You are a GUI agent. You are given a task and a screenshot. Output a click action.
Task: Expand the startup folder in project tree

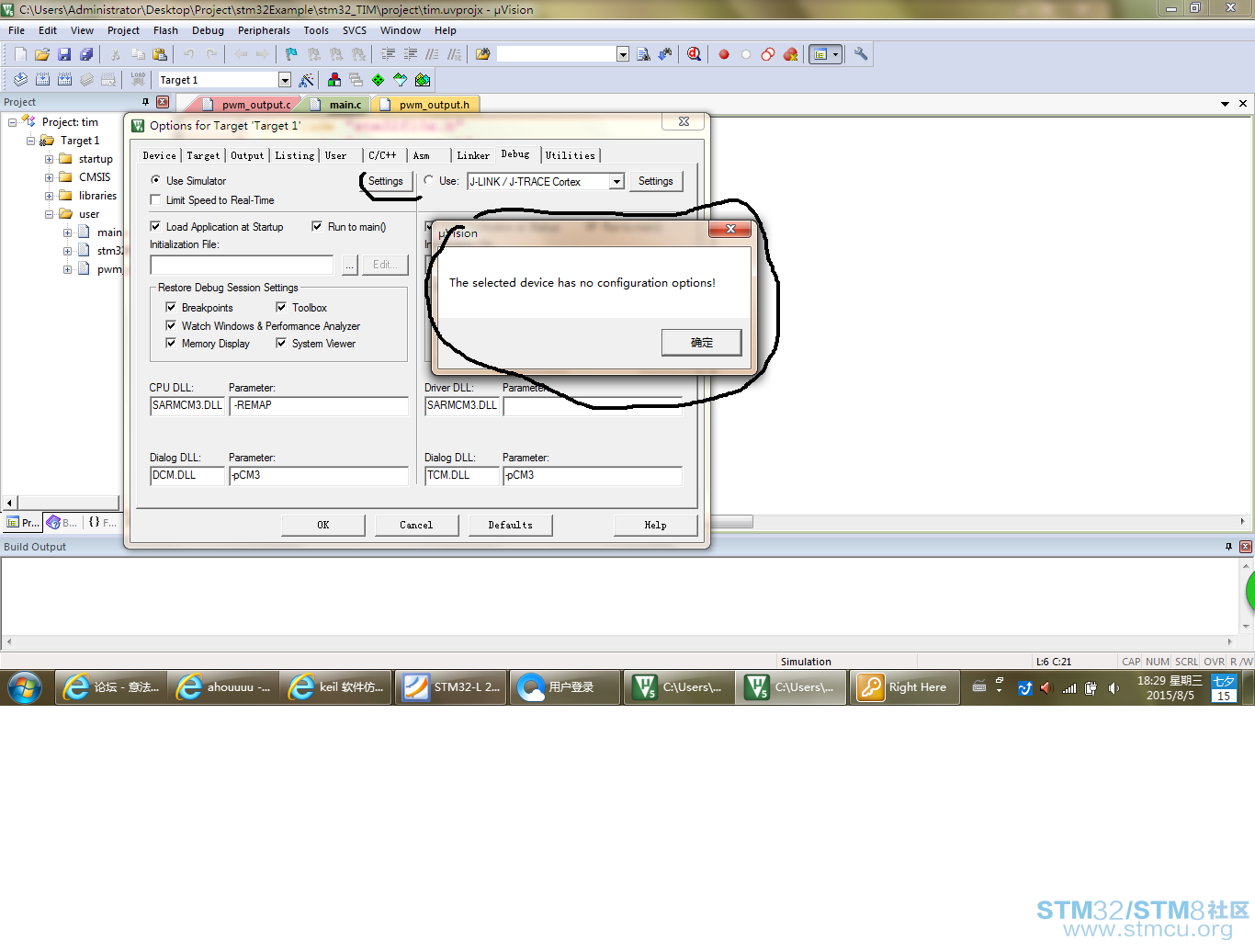49,159
